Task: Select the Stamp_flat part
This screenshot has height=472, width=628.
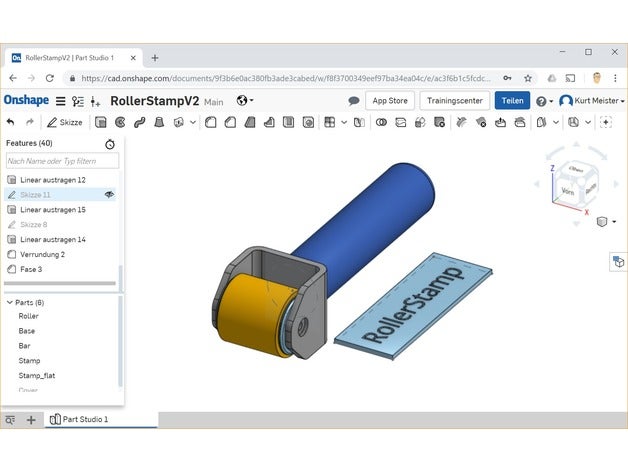Action: pos(37,375)
